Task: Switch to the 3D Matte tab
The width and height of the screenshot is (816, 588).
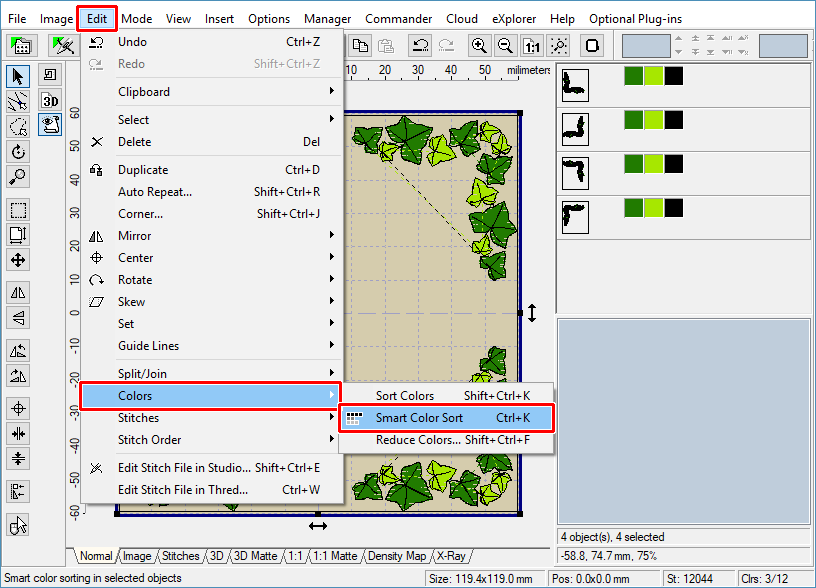Action: click(256, 556)
